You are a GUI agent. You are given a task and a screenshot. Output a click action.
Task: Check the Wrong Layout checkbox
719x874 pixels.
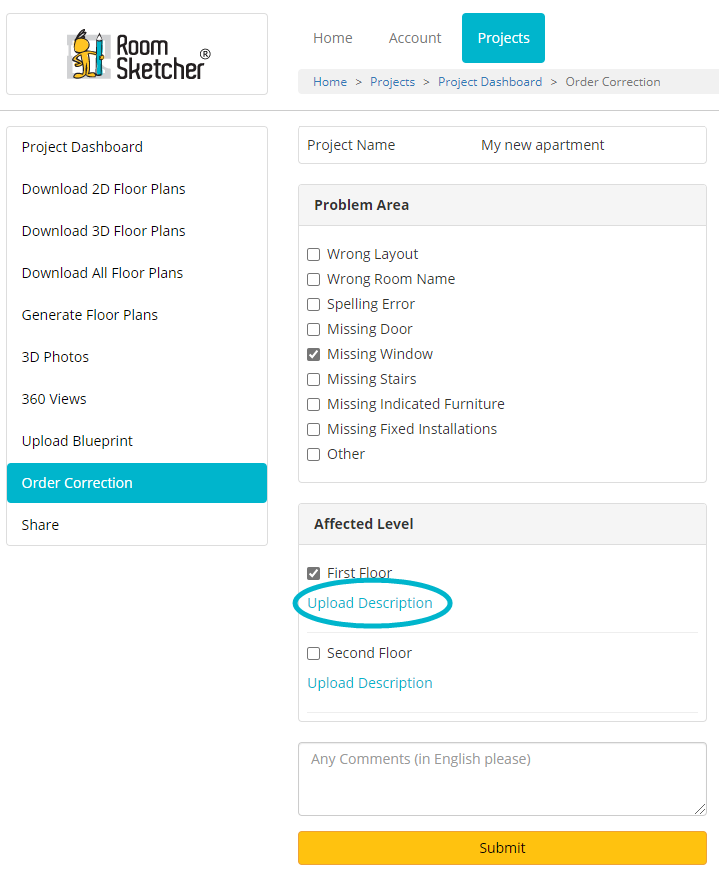tap(314, 254)
